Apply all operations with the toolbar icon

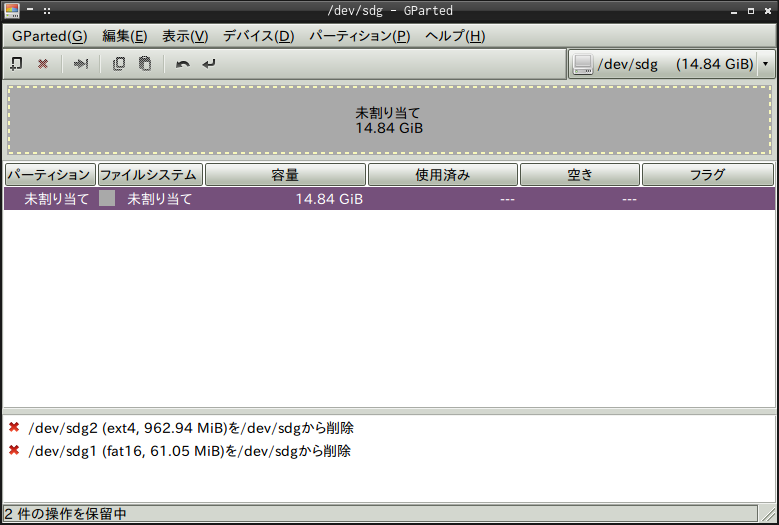click(209, 64)
